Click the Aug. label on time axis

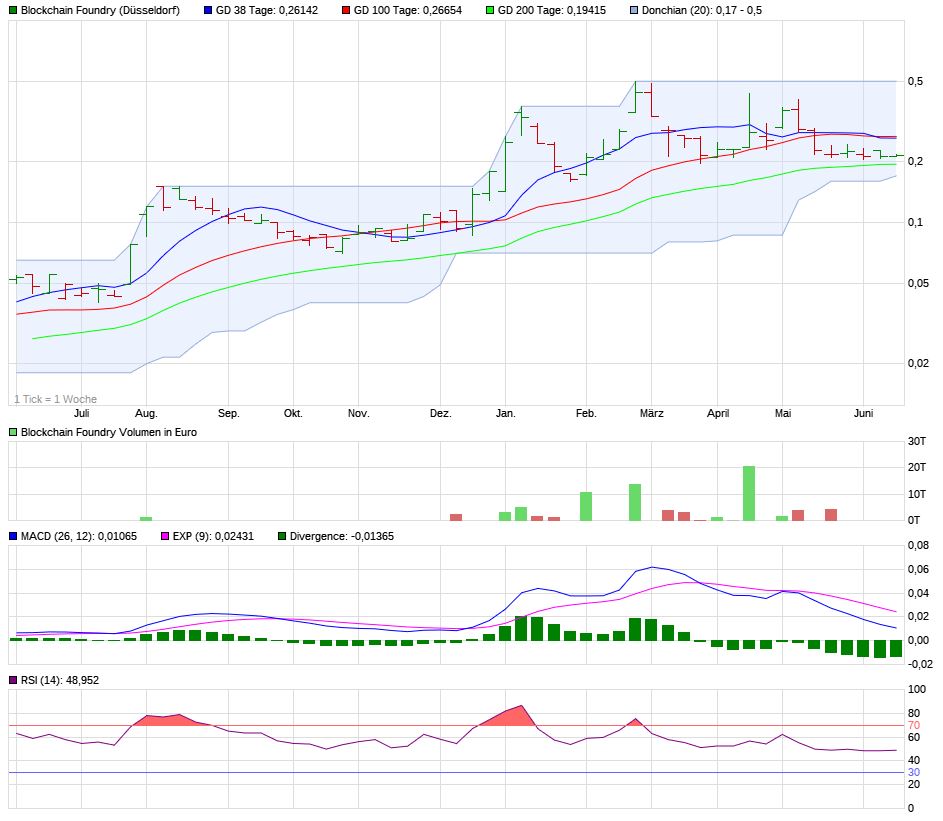[x=146, y=413]
